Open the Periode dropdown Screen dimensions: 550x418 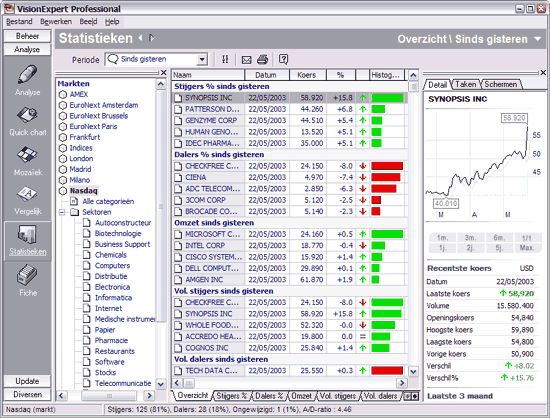[202, 59]
